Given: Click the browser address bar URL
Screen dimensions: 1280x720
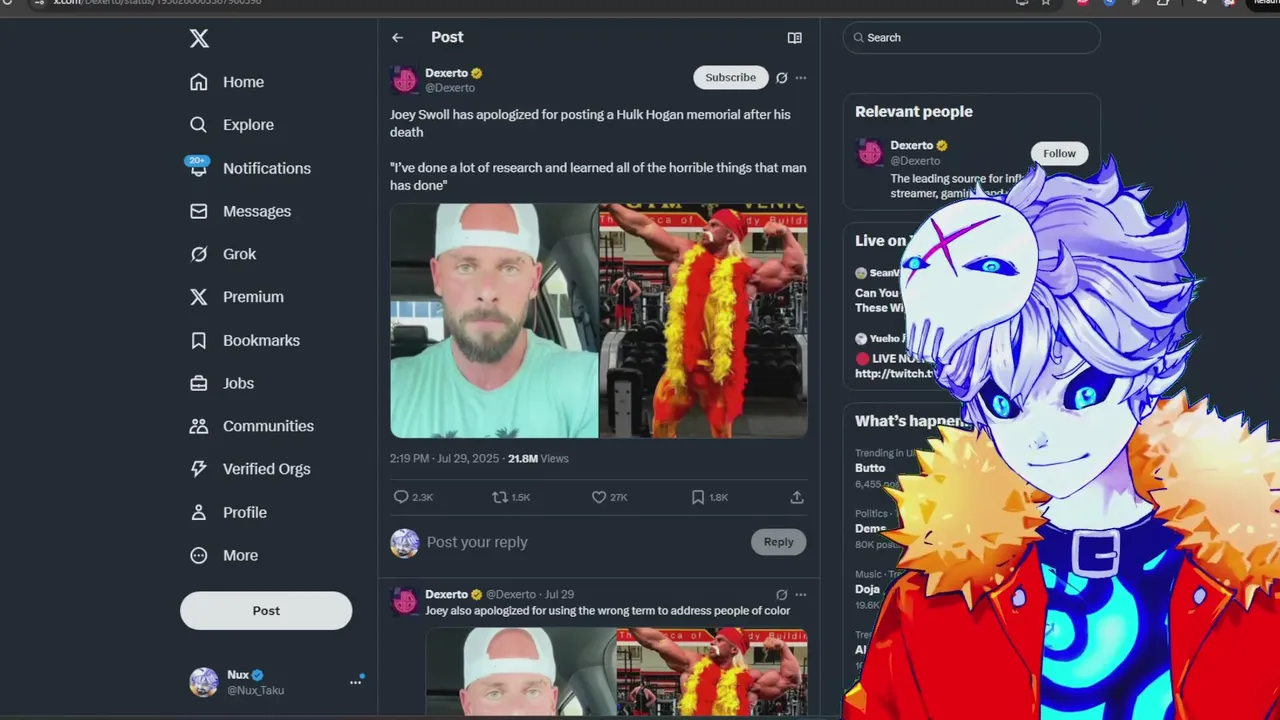Looking at the screenshot, I should click(x=157, y=3).
